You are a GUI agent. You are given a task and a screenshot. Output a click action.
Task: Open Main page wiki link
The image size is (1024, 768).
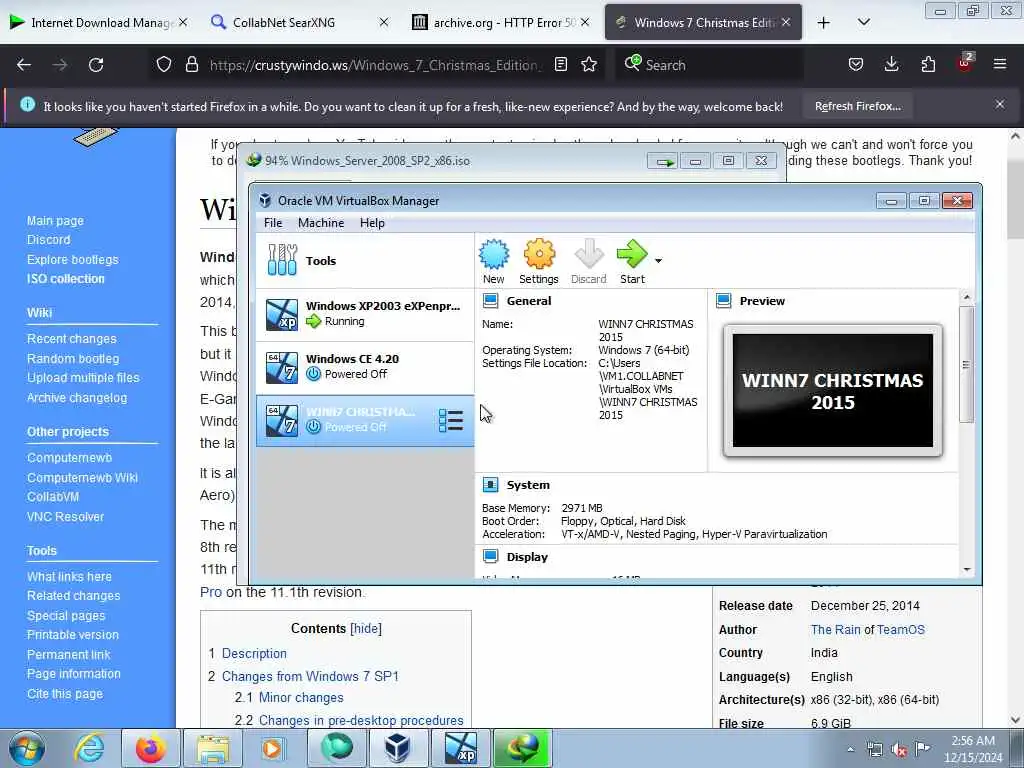click(x=55, y=221)
